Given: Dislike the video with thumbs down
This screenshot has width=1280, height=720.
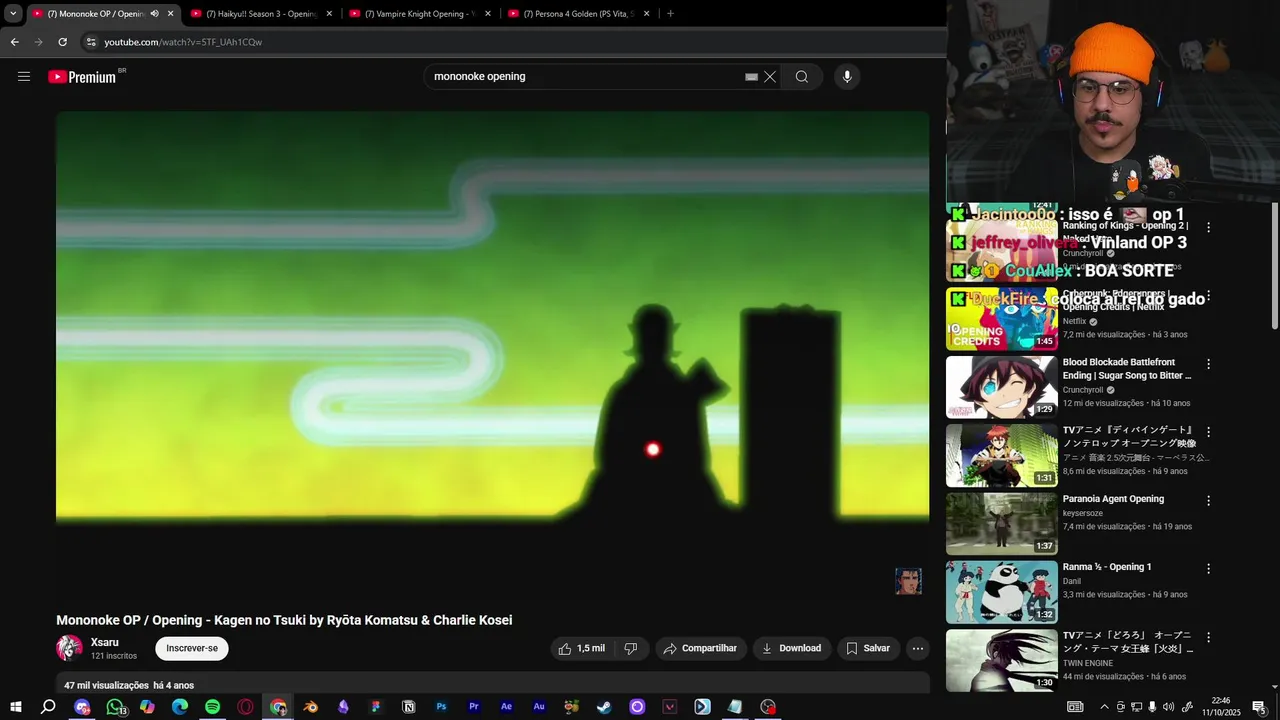Looking at the screenshot, I should click(631, 648).
